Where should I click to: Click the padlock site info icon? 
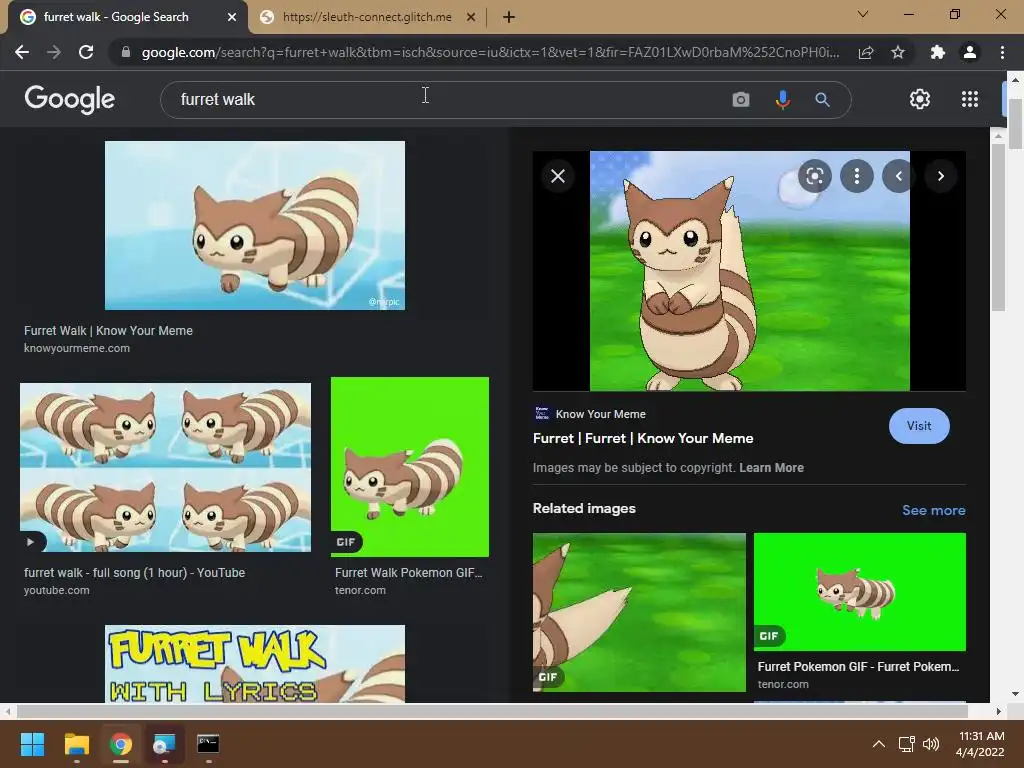pos(125,52)
